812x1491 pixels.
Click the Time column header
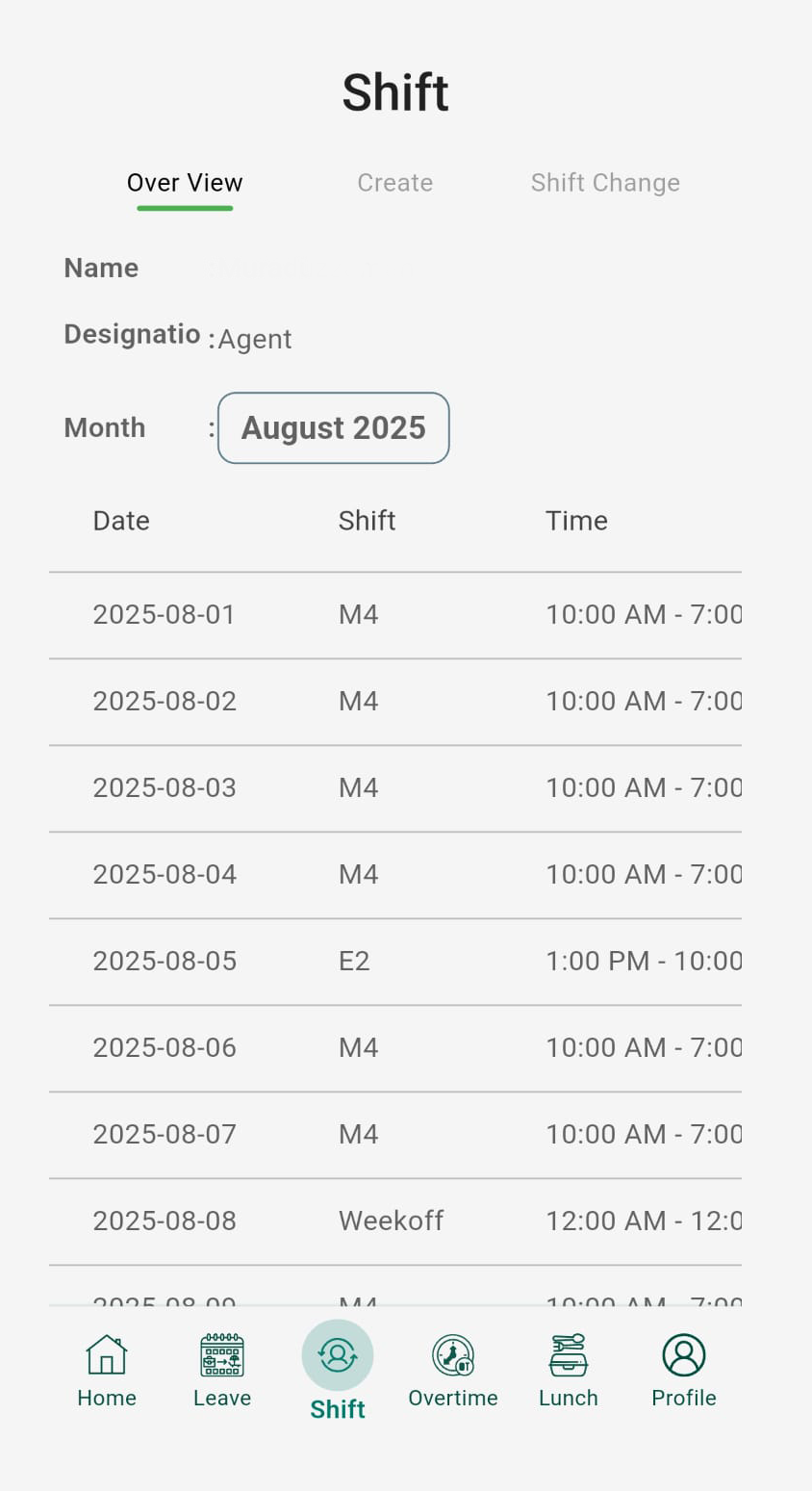point(576,521)
